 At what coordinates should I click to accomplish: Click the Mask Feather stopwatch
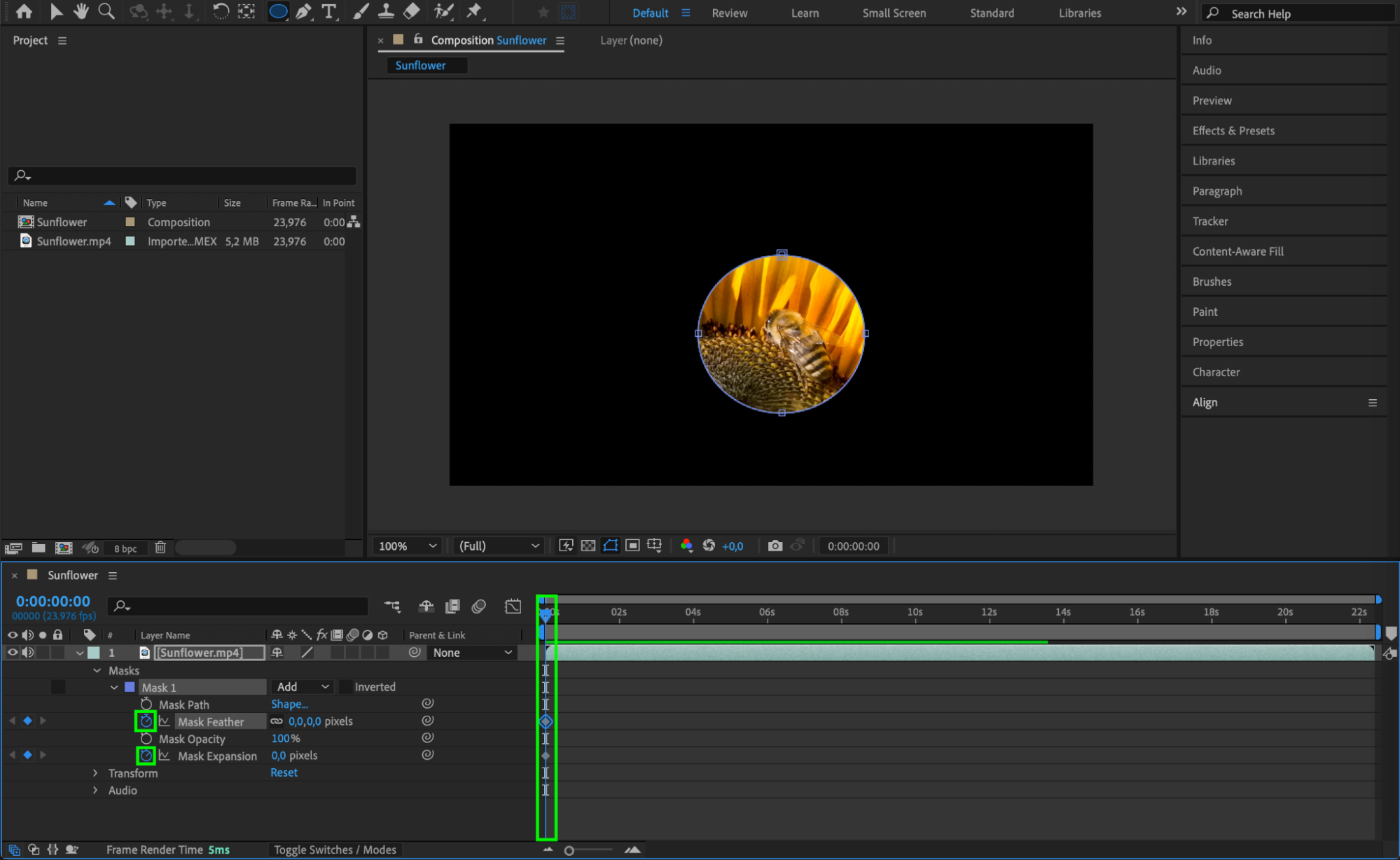coord(146,721)
